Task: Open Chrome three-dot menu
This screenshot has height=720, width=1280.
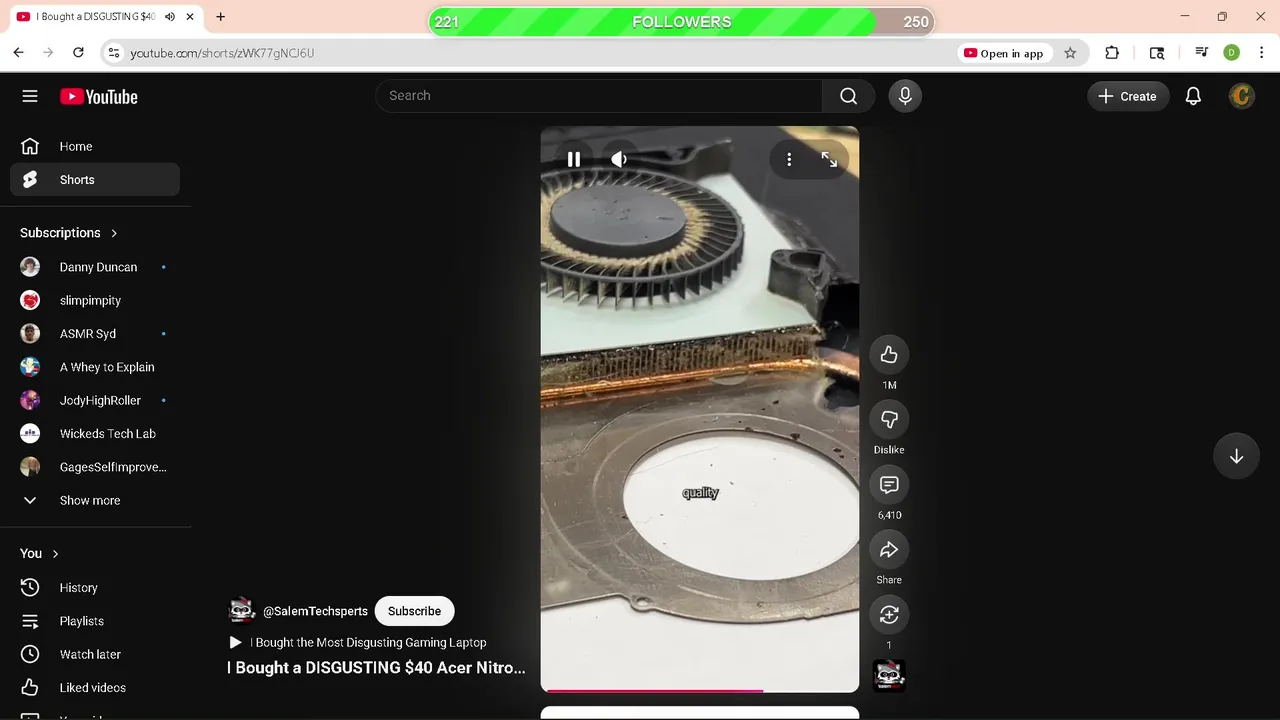Action: click(1260, 53)
